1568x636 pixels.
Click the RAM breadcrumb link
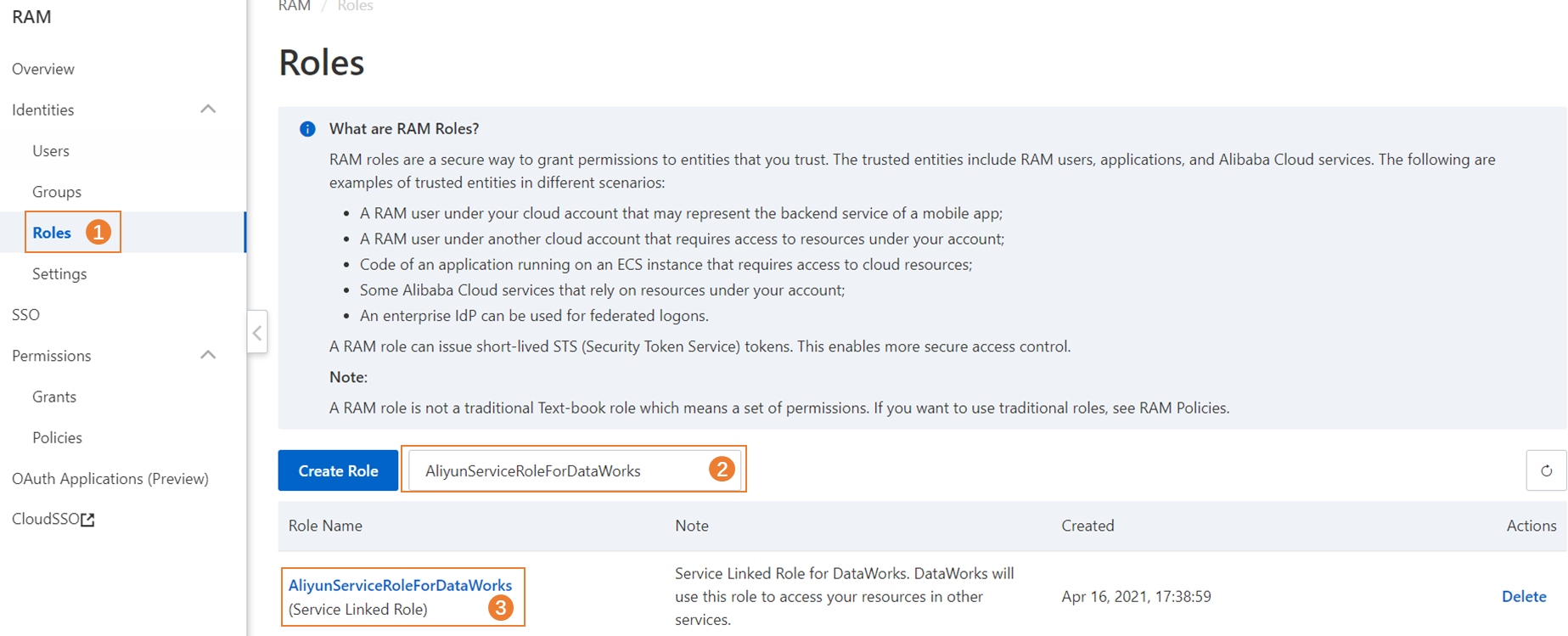[295, 6]
